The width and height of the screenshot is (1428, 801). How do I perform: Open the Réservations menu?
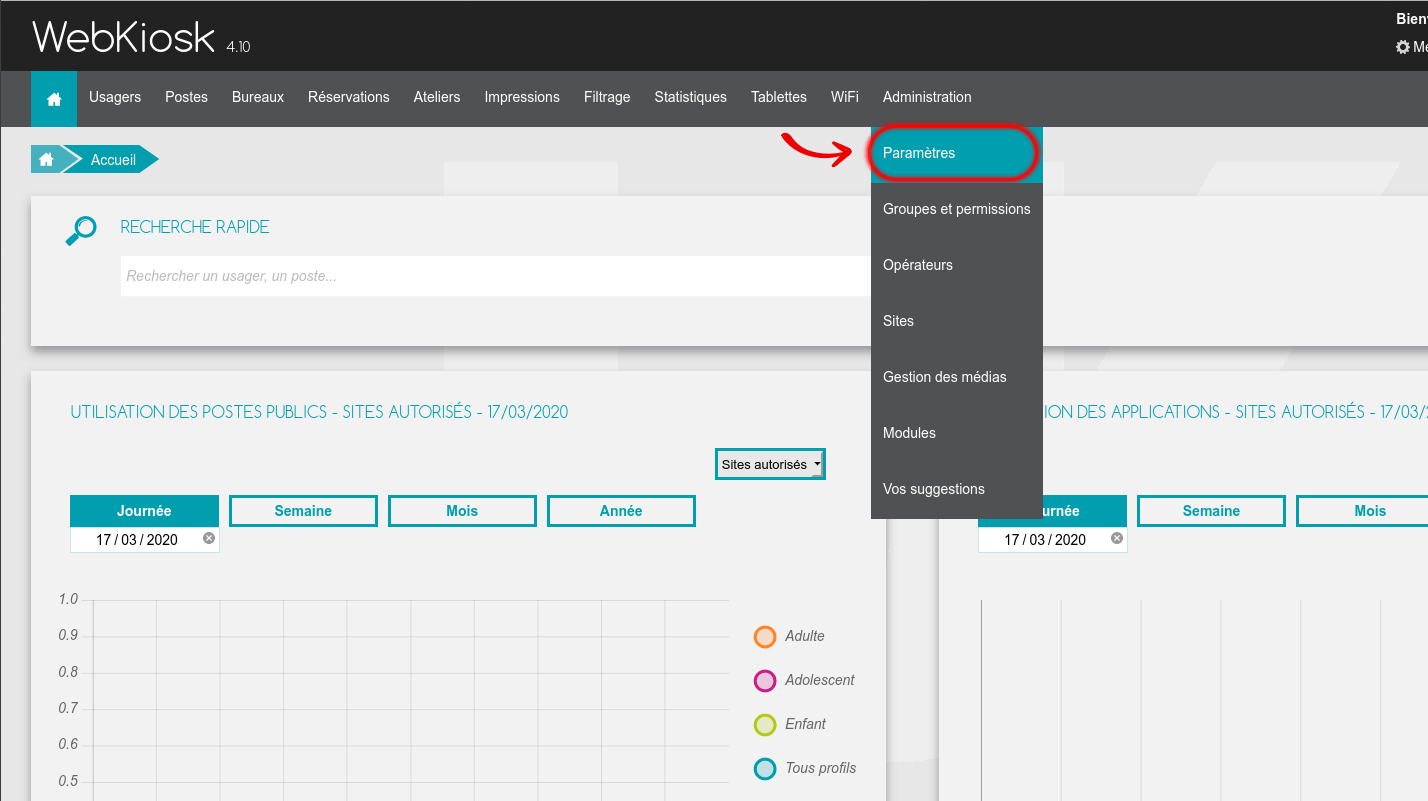pyautogui.click(x=349, y=98)
